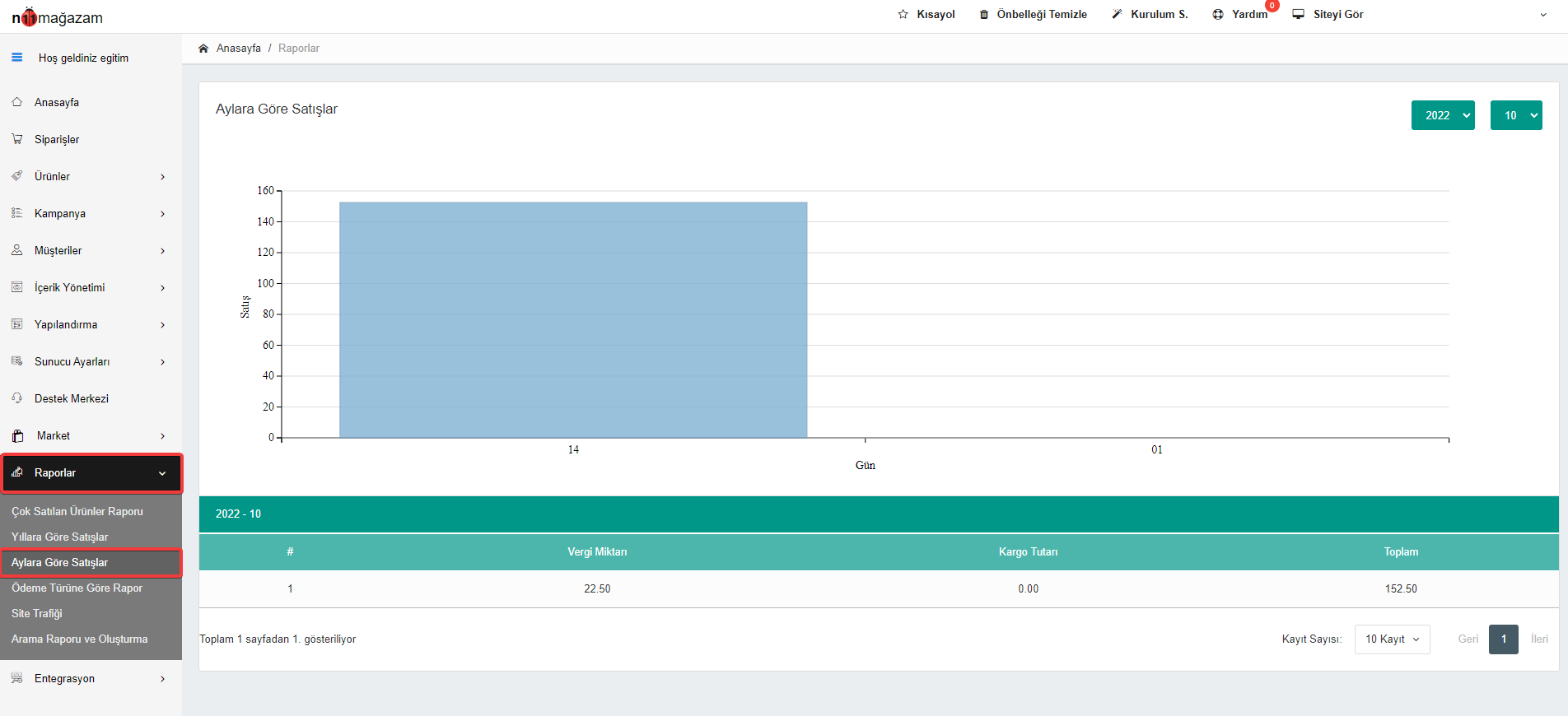Click the Siteyi Gör monitor icon
Screen dimensions: 1568x716
tap(1298, 14)
